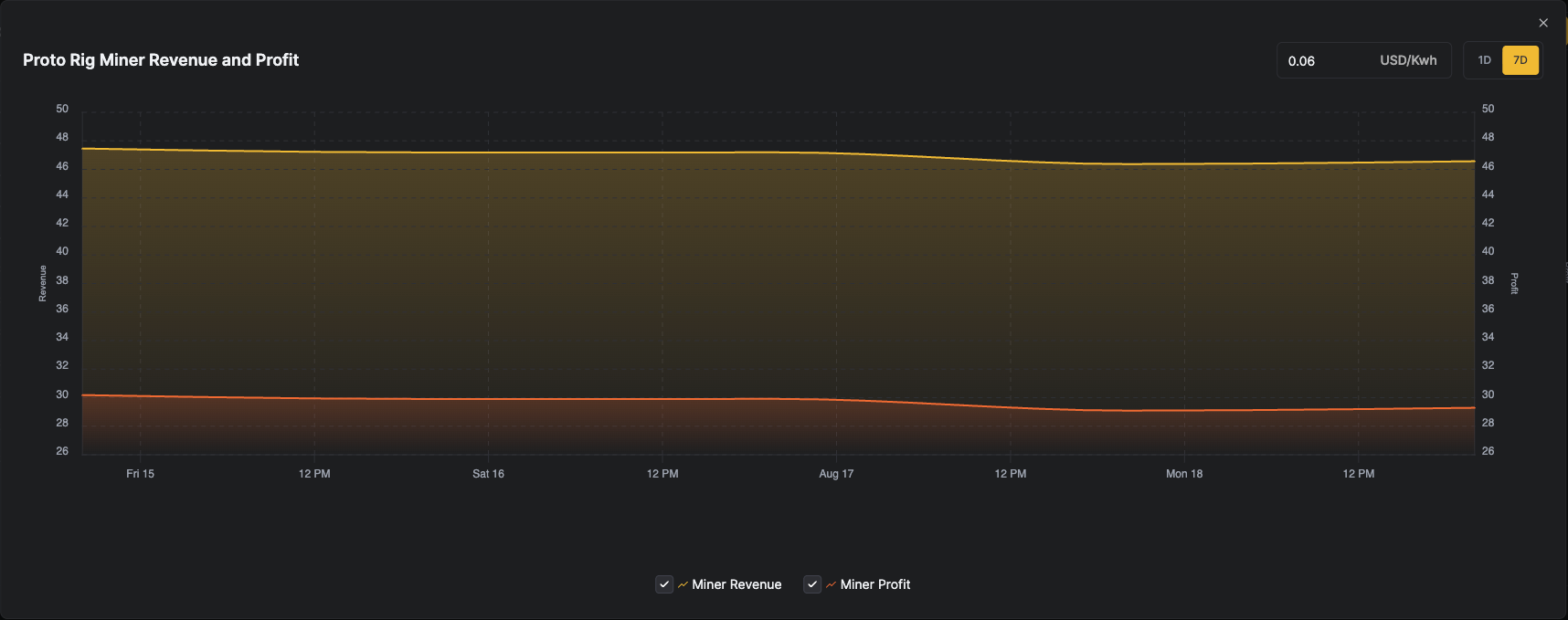Click the 0.06 electricity cost field

(1325, 61)
